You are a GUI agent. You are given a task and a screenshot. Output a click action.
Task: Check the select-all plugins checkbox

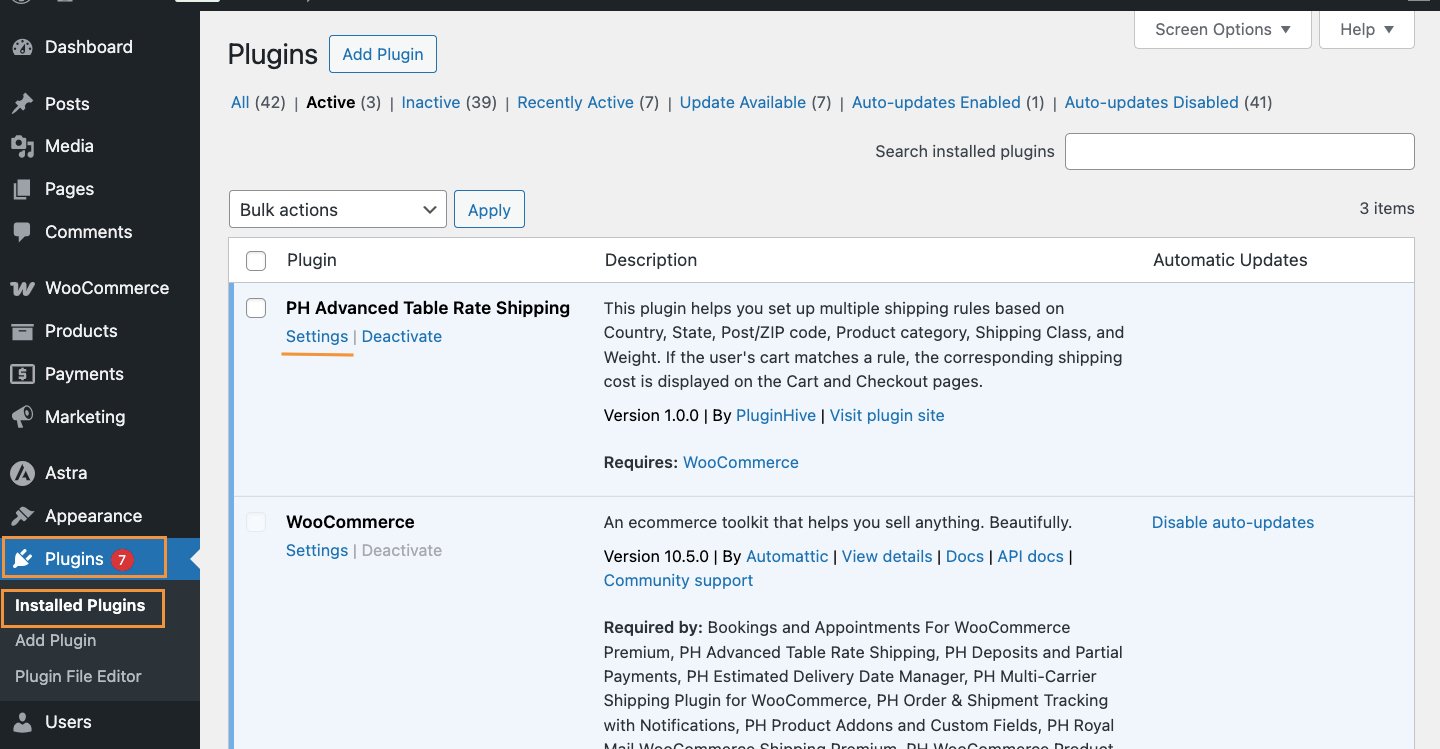(256, 261)
